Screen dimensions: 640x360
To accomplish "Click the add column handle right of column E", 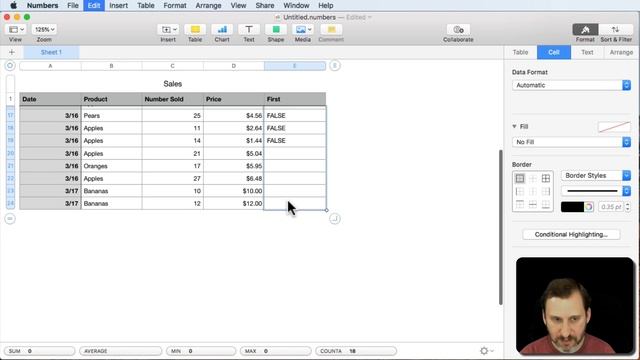I will (x=335, y=65).
